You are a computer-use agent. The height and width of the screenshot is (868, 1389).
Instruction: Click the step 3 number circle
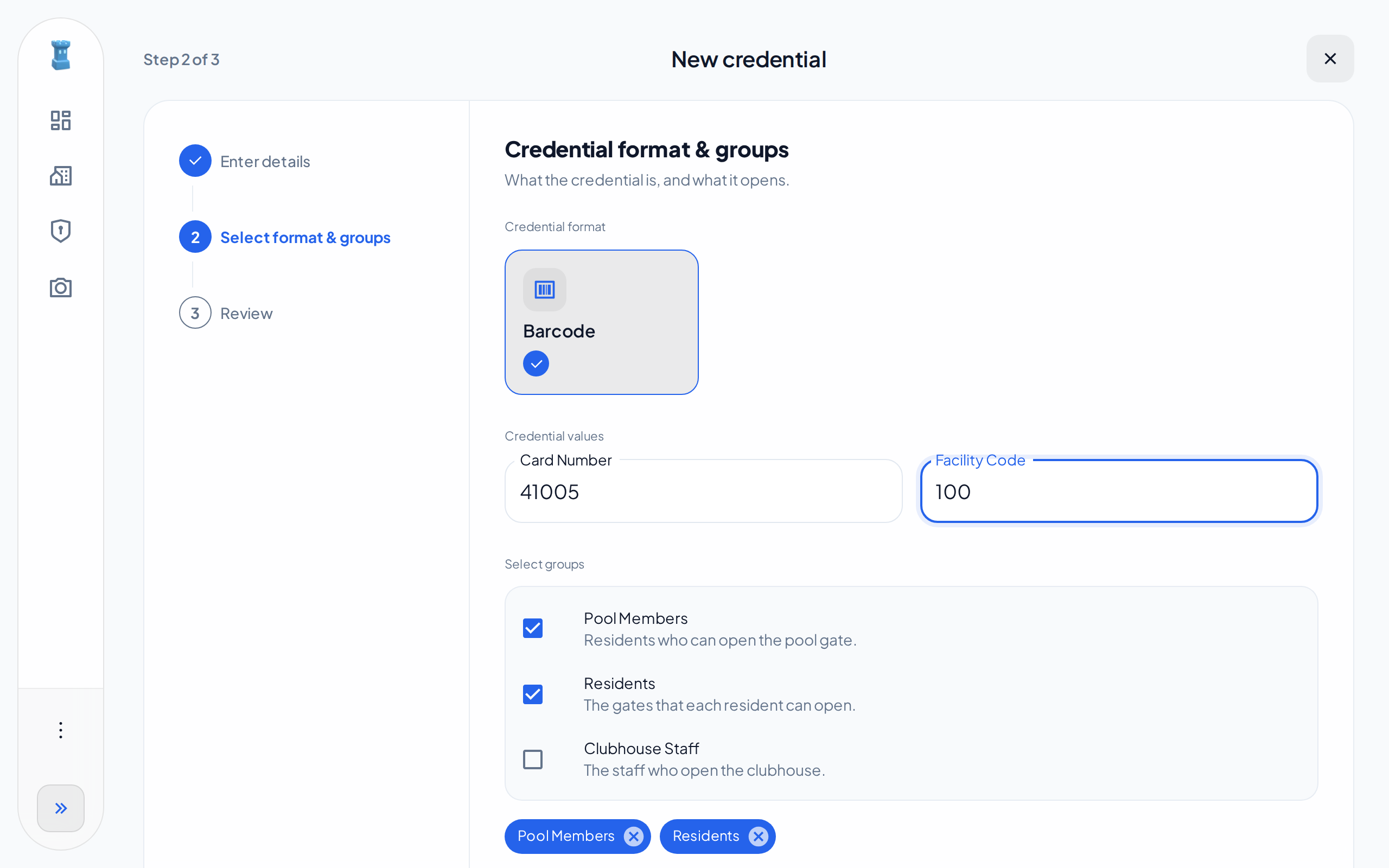point(195,313)
